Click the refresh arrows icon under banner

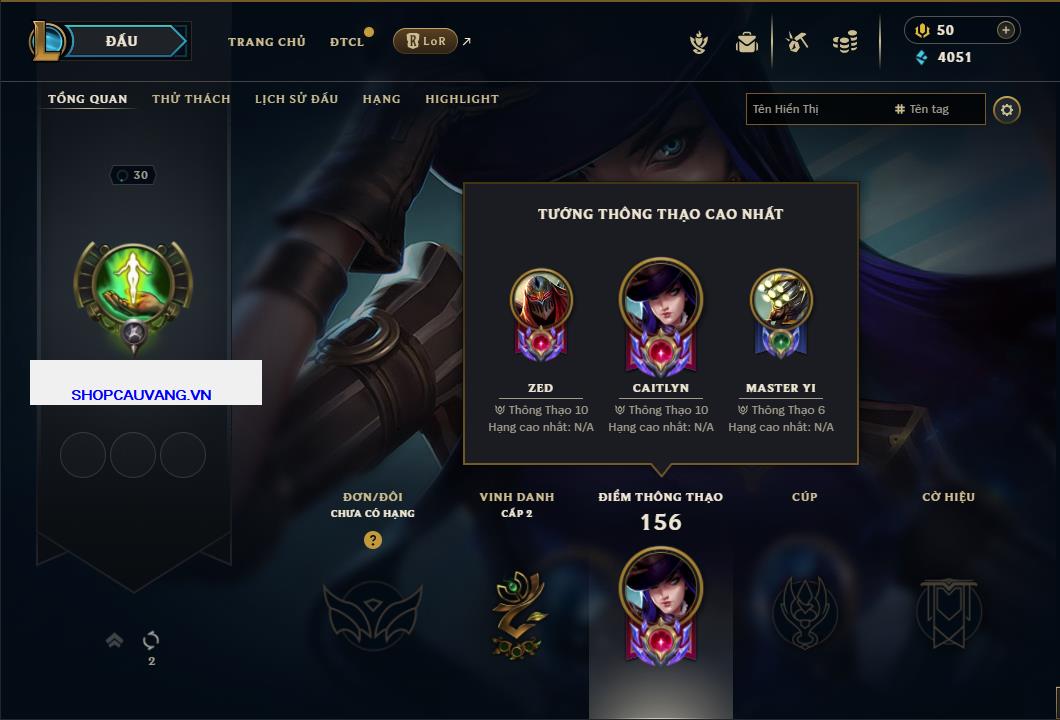coord(151,640)
